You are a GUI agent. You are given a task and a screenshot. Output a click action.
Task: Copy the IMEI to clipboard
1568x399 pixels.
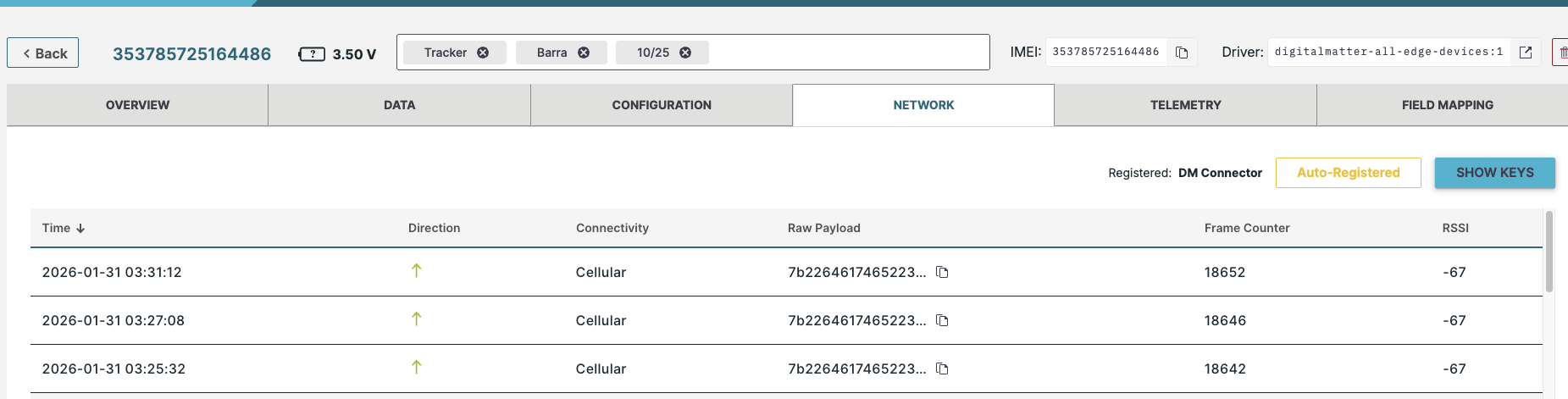1182,53
